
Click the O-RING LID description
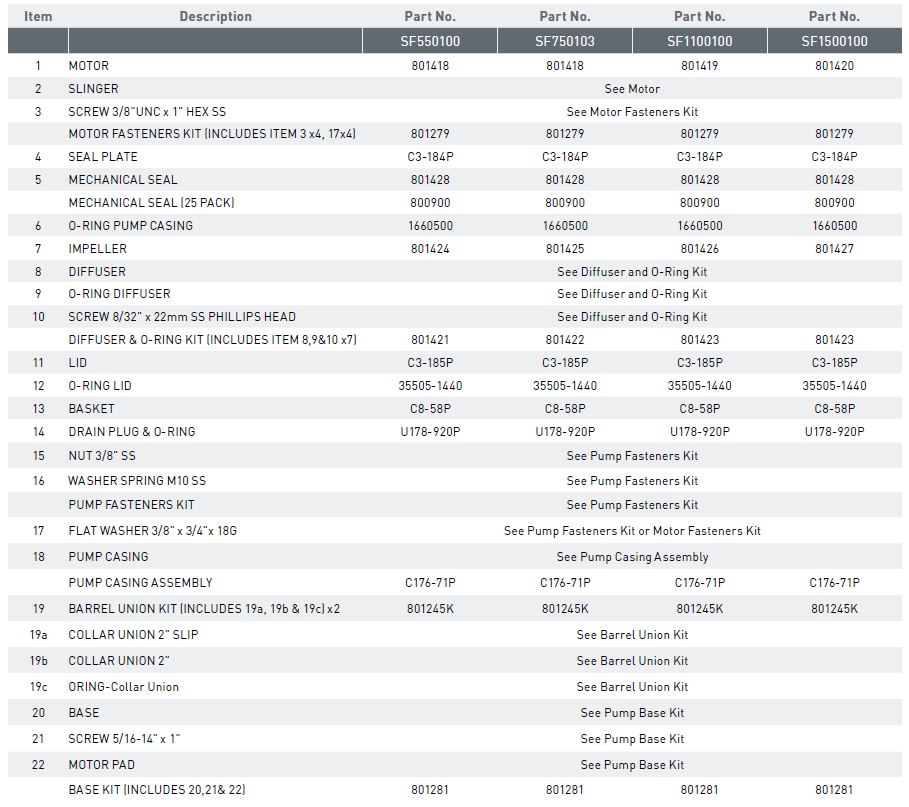100,386
